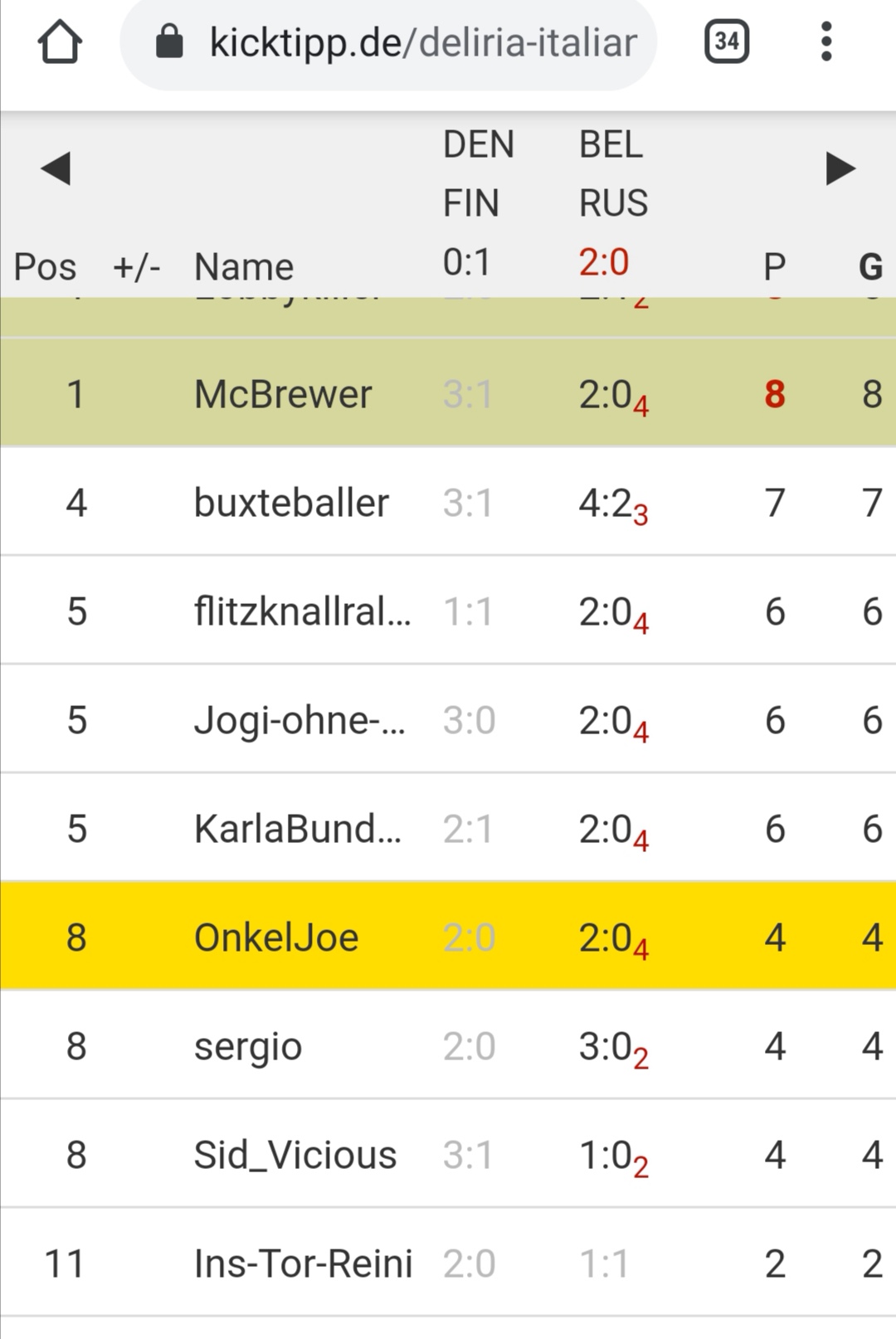
Task: Click the +/- column header
Action: click(x=136, y=267)
